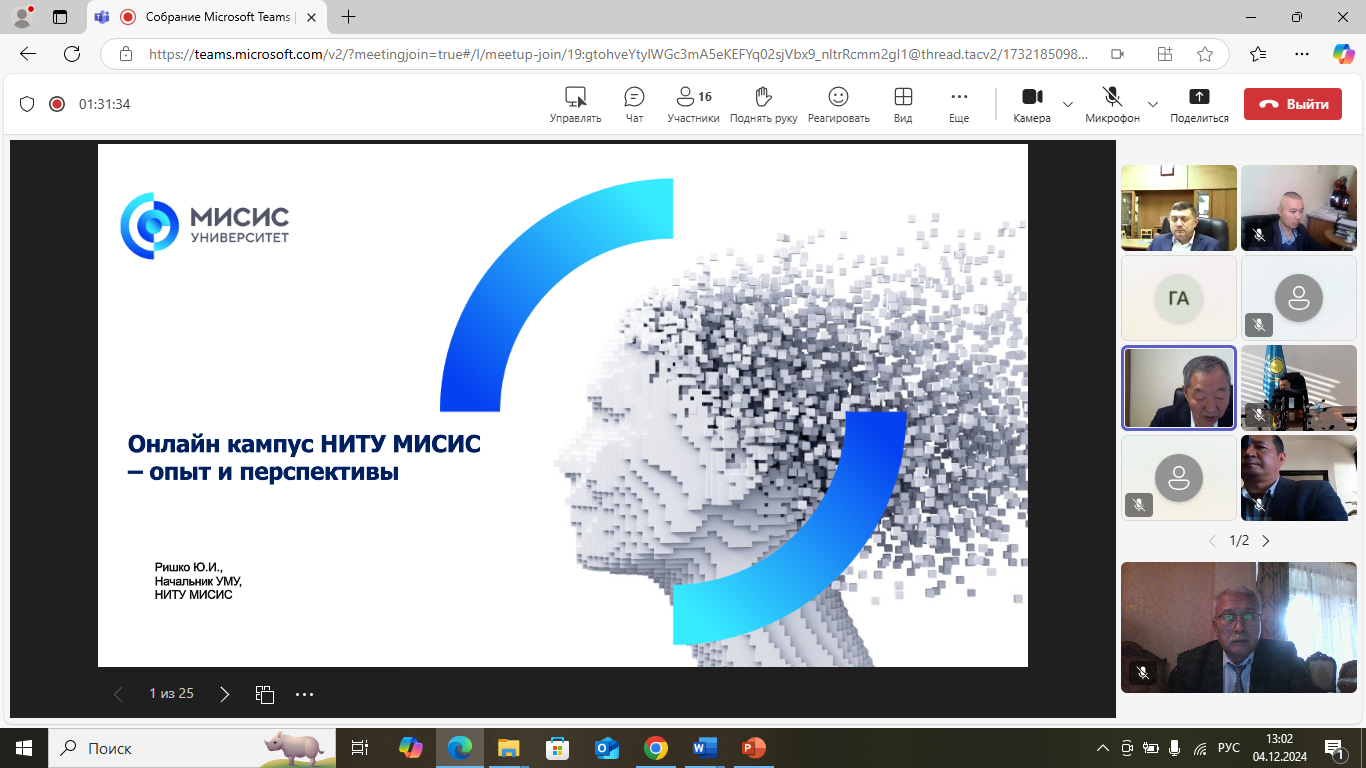Click the apps icon in address bar
This screenshot has height=768, width=1366.
(x=1165, y=54)
